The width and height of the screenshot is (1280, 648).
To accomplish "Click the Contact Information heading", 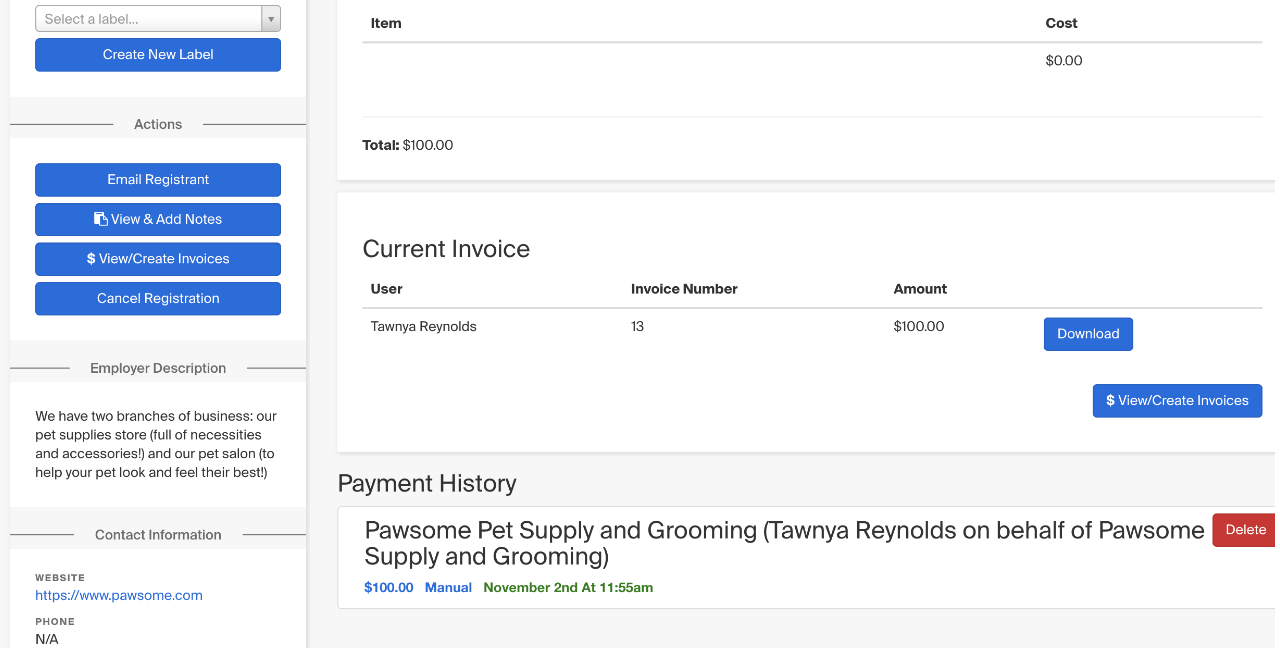I will click(158, 535).
